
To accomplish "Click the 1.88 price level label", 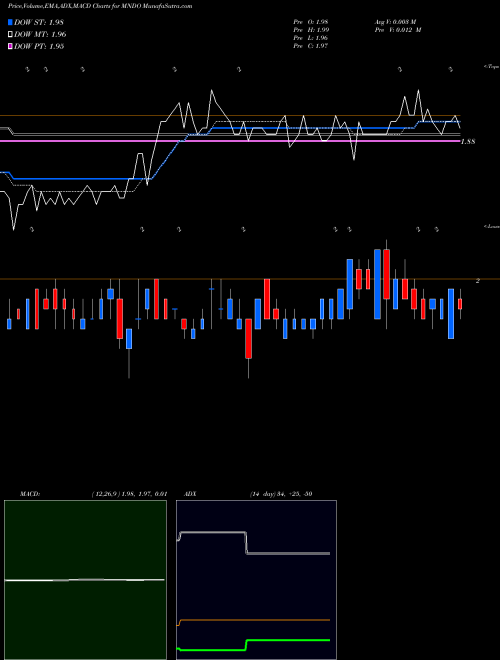I will tap(468, 142).
